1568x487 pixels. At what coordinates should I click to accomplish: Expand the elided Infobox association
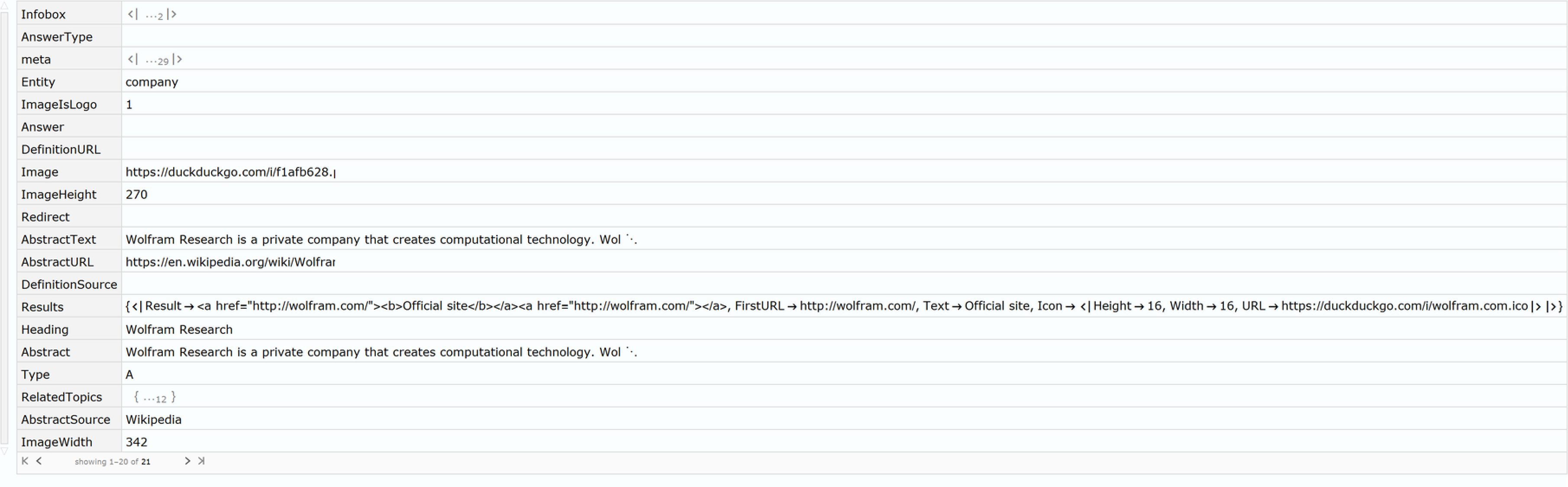pyautogui.click(x=152, y=15)
